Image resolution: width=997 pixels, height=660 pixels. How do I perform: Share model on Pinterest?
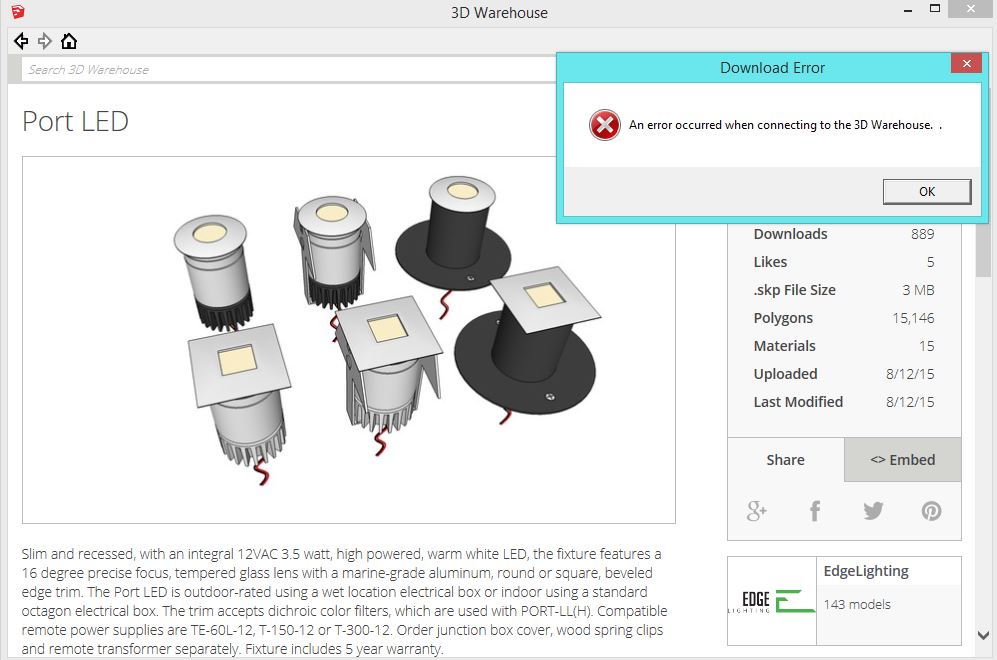tap(931, 511)
